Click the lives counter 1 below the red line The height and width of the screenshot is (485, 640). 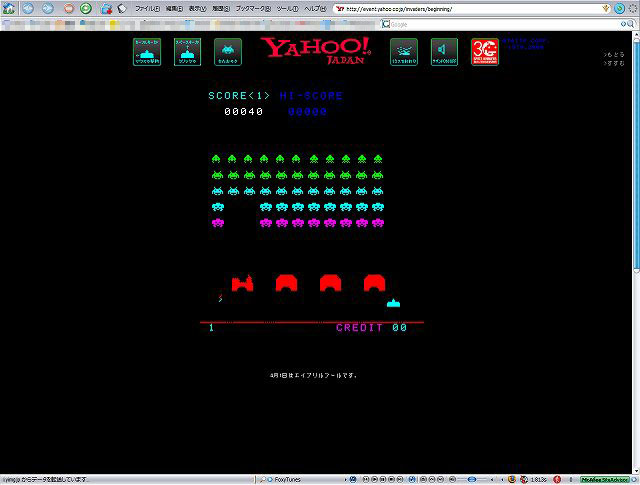pos(211,327)
